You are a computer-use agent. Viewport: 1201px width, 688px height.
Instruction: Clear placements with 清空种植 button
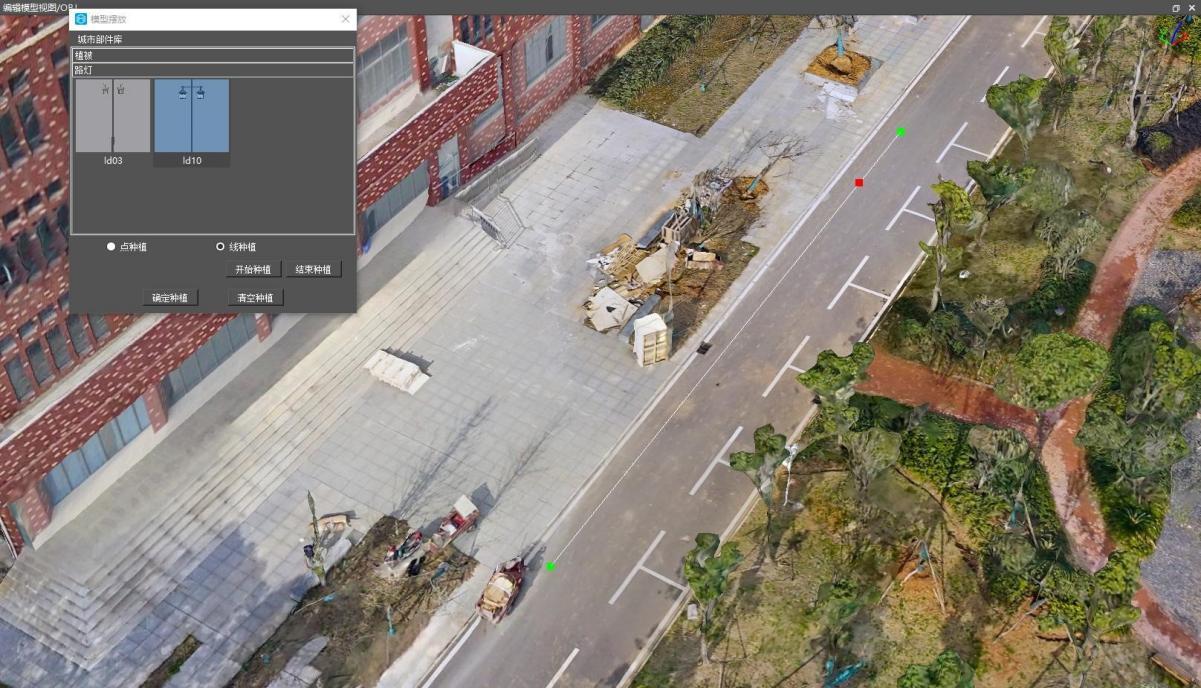[x=256, y=298]
